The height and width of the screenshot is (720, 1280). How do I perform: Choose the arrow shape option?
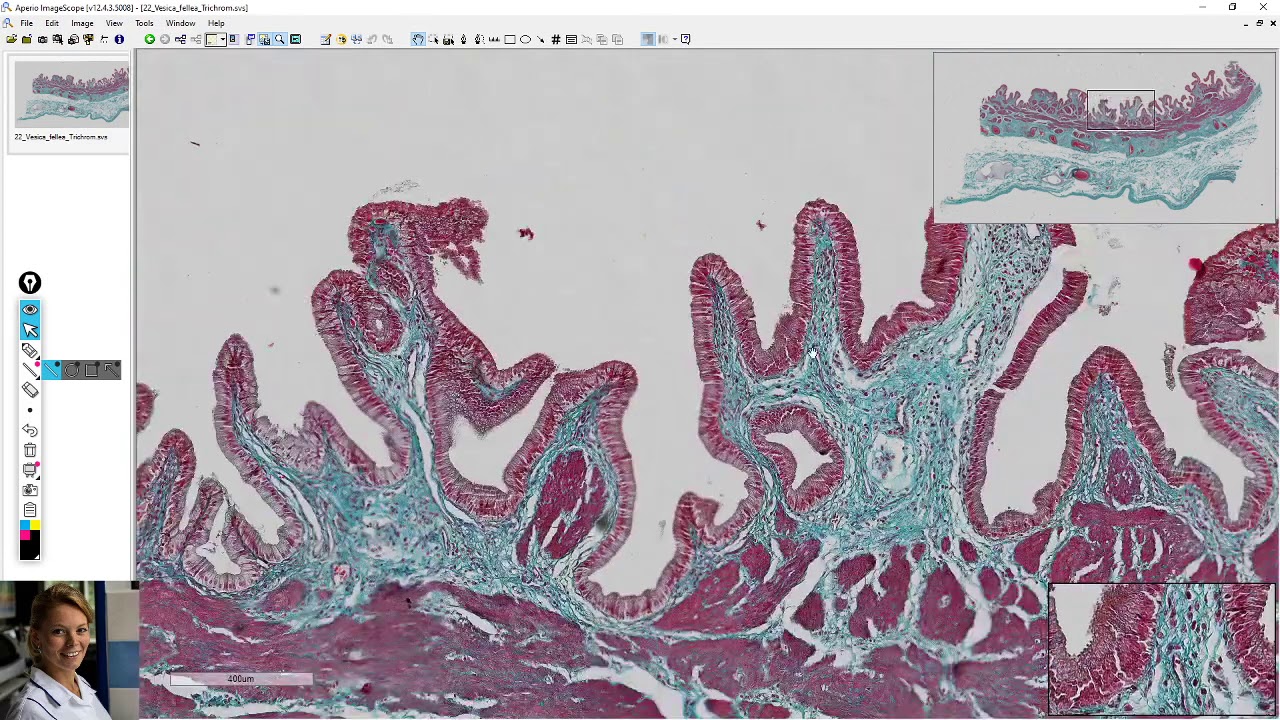tap(110, 370)
